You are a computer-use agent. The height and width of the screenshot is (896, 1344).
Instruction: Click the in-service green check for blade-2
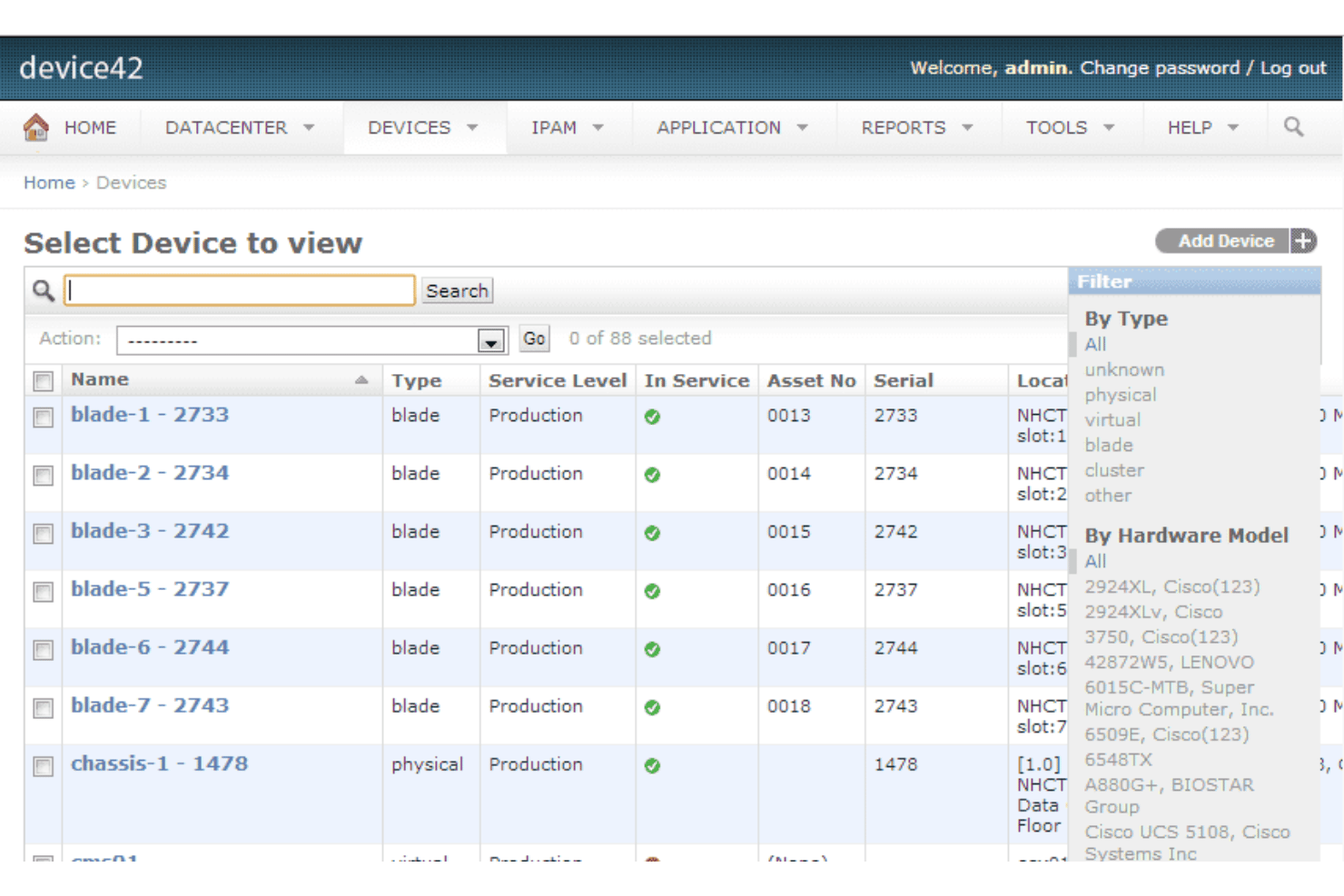point(652,475)
